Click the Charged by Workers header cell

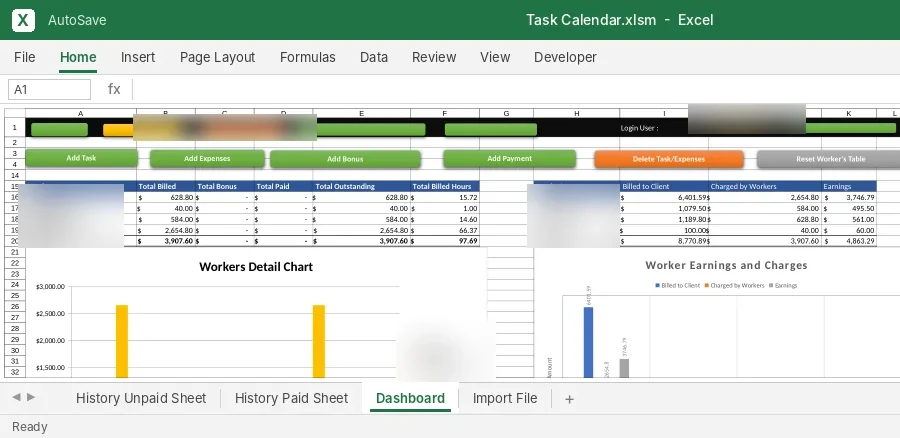tap(765, 187)
